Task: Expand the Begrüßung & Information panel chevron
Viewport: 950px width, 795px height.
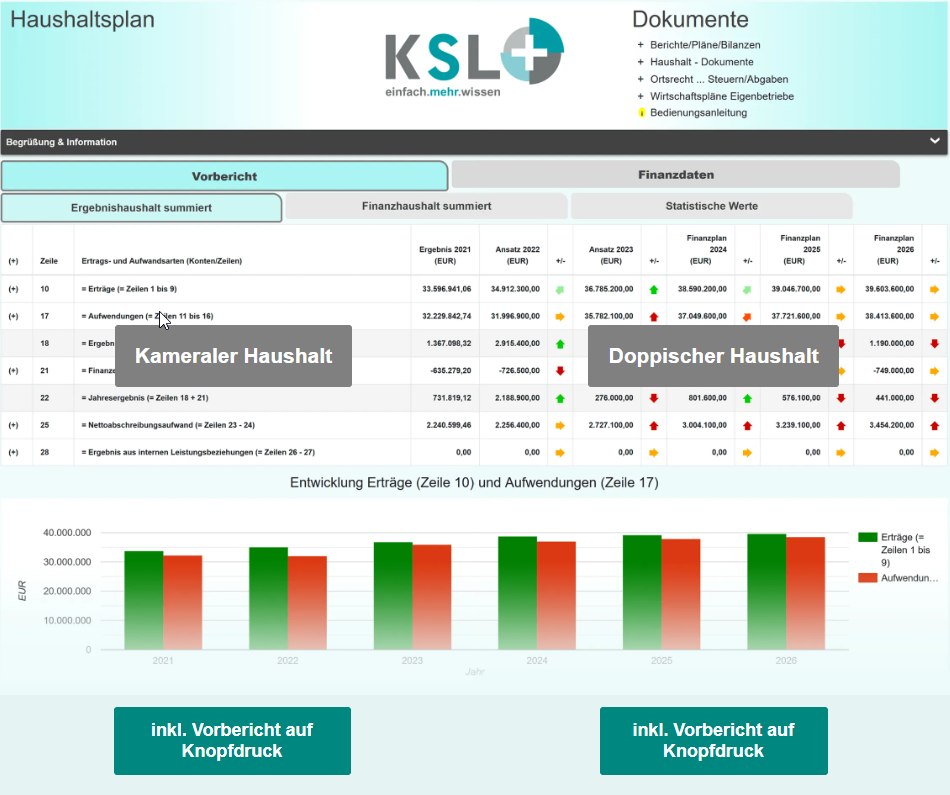Action: point(935,141)
